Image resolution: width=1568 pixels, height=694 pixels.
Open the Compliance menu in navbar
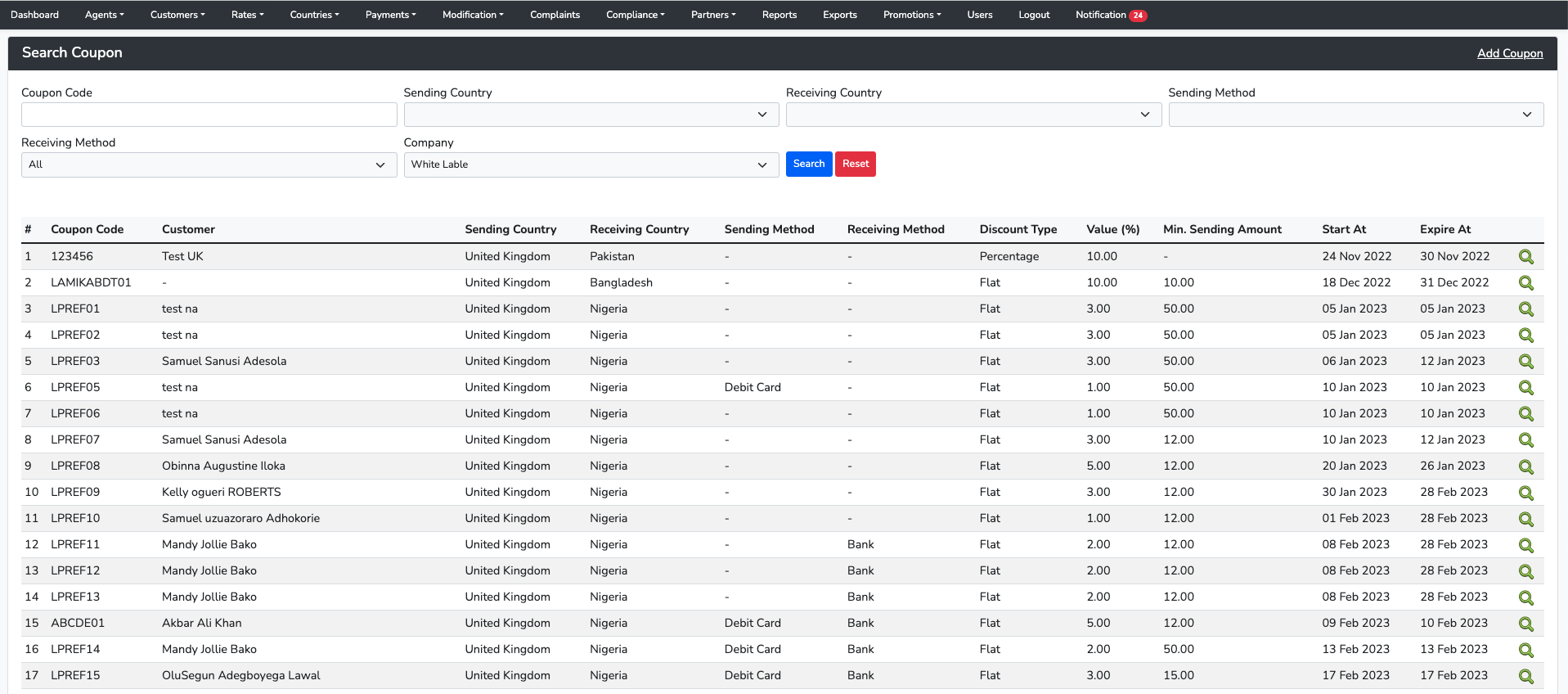click(x=635, y=15)
